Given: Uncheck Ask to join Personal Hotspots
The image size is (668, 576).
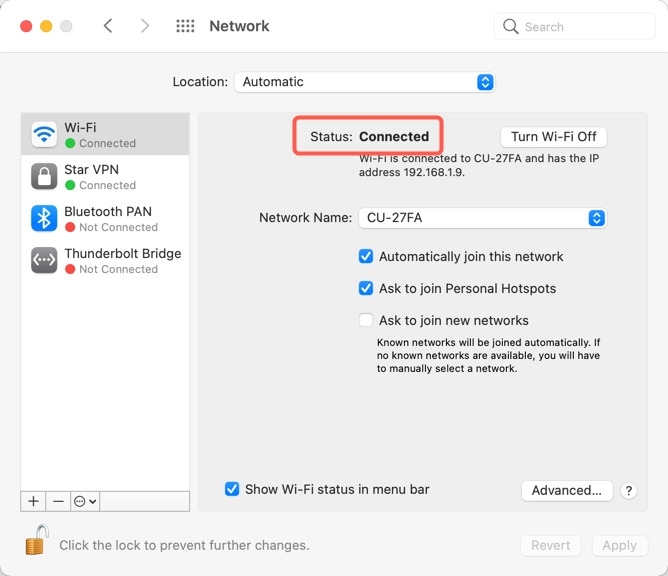Looking at the screenshot, I should pyautogui.click(x=366, y=289).
